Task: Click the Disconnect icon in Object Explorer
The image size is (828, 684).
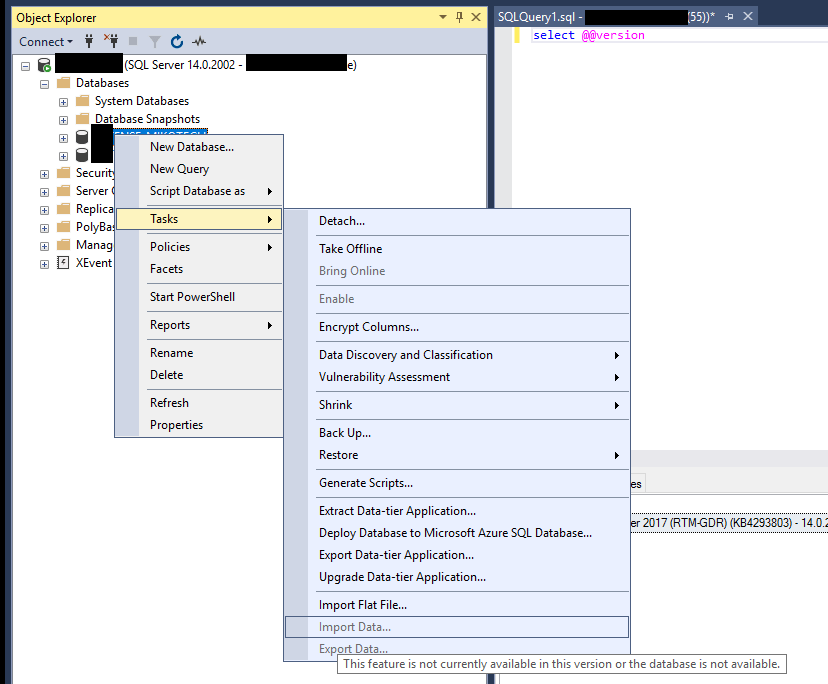Action: point(113,41)
